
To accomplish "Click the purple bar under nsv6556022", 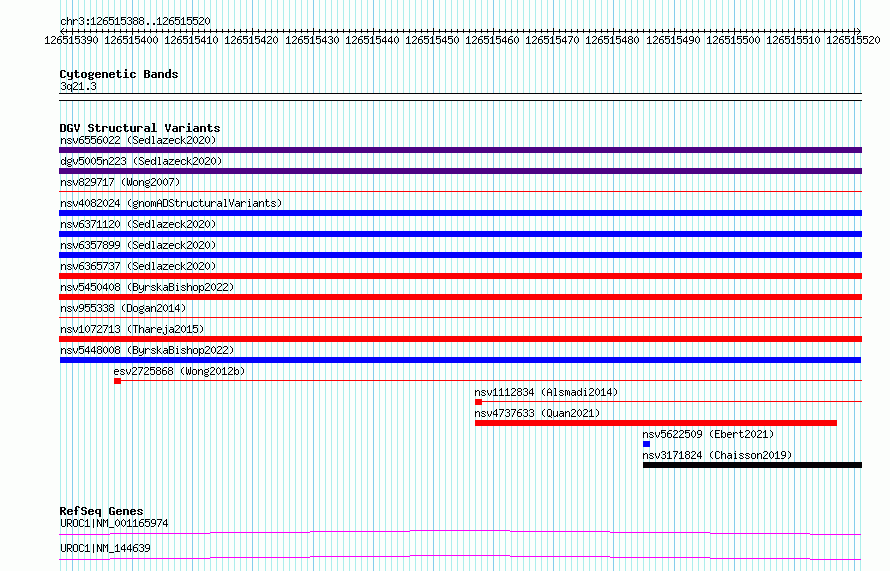I will pos(460,150).
